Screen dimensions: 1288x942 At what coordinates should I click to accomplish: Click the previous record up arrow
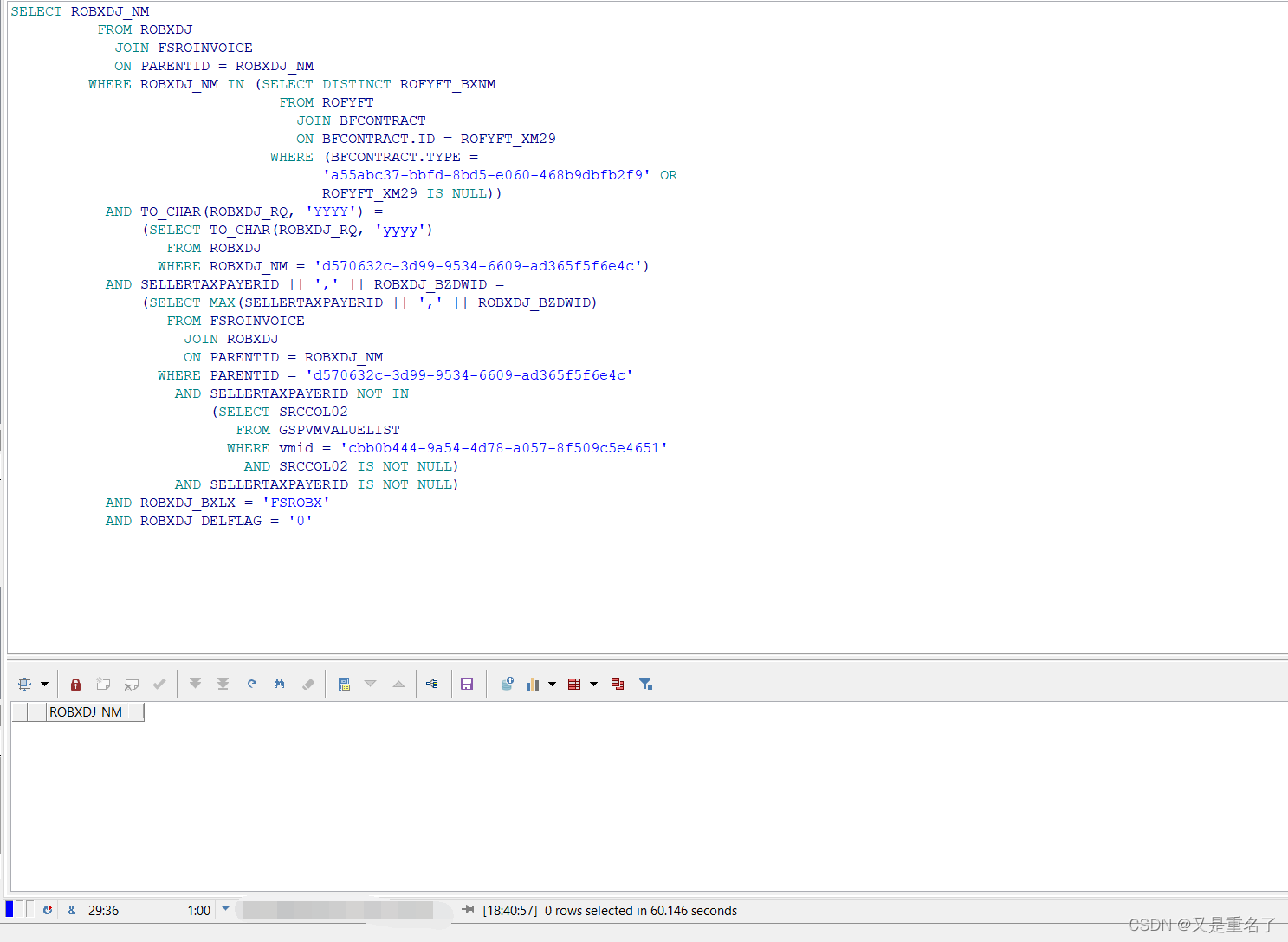[x=398, y=684]
